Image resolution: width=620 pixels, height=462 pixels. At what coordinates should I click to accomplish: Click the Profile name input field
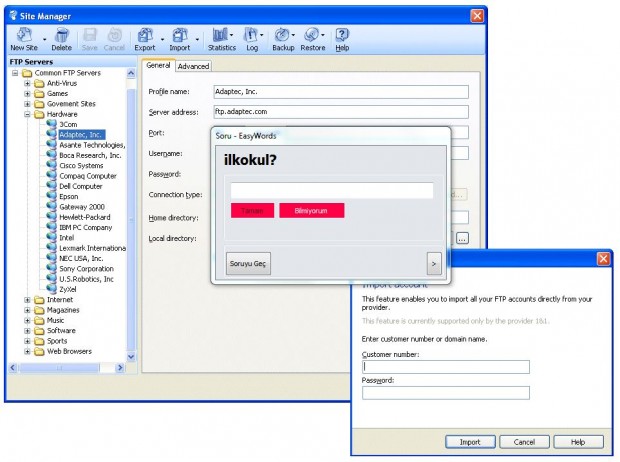341,92
